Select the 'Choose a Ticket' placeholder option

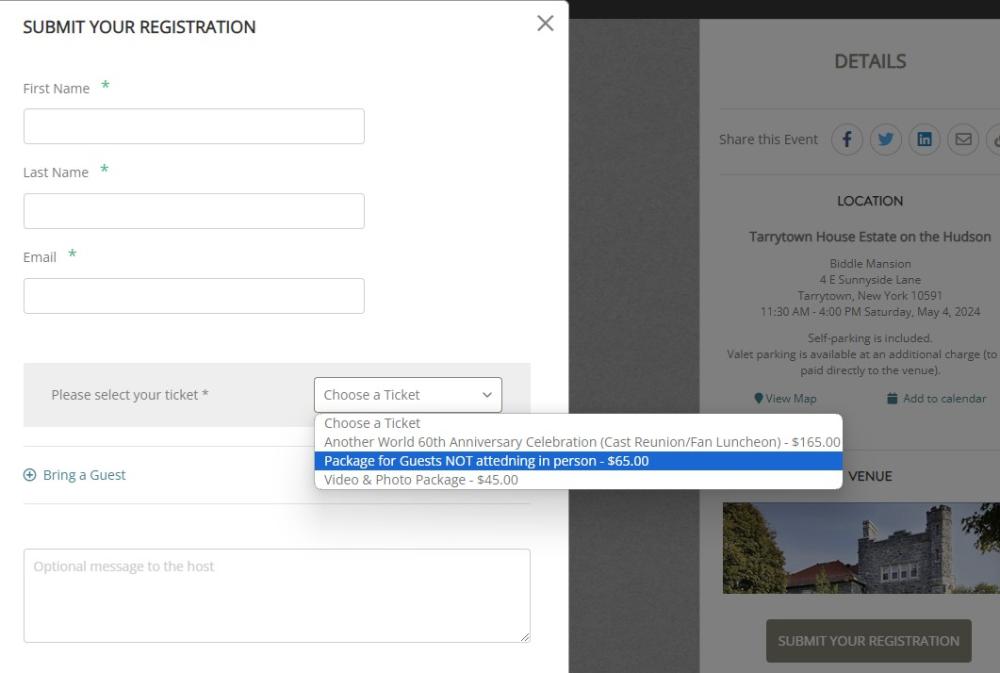(x=372, y=423)
